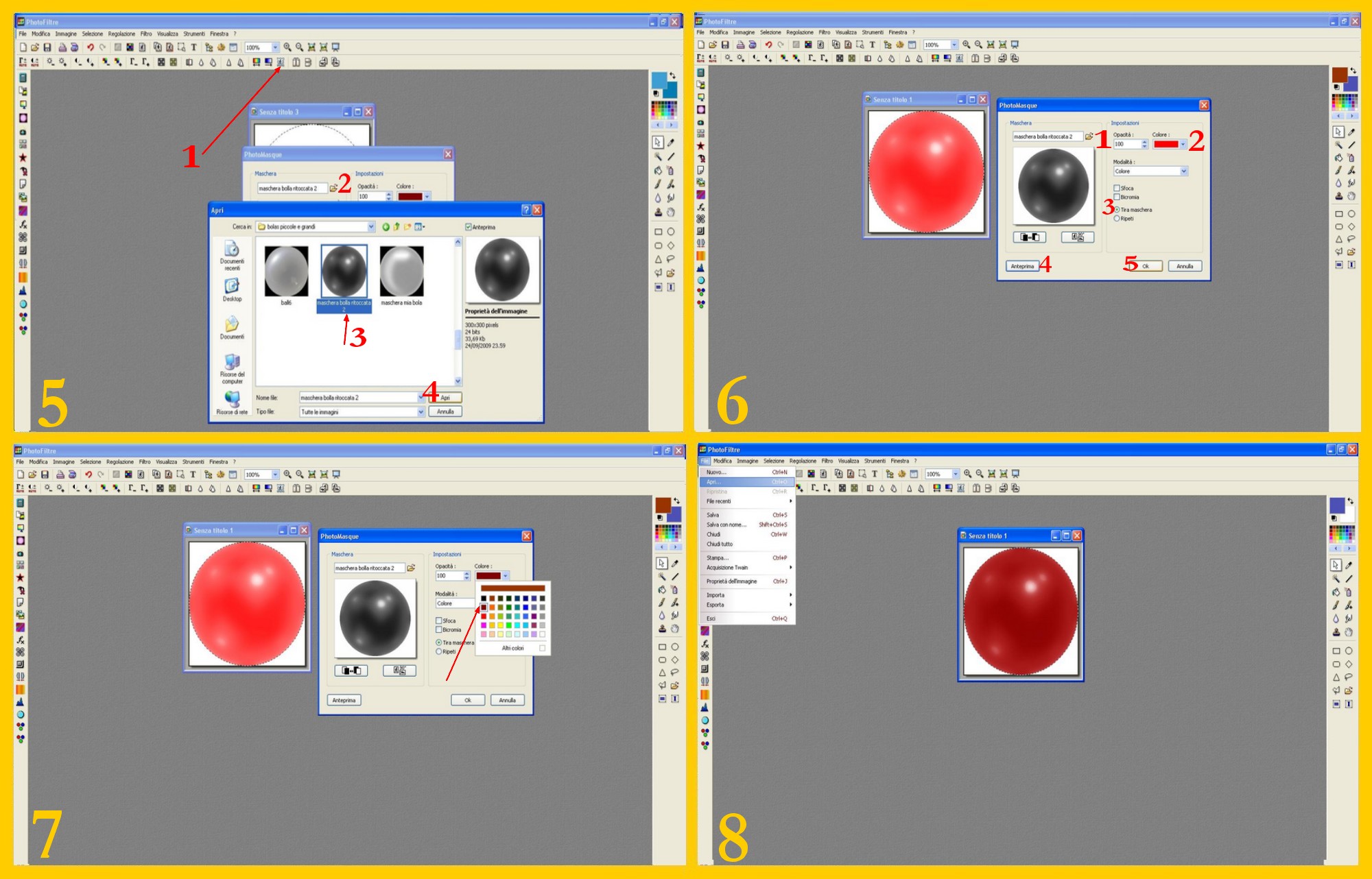Expand the Cerca in folder dropdown
Screen dimensions: 1372x879
371,227
